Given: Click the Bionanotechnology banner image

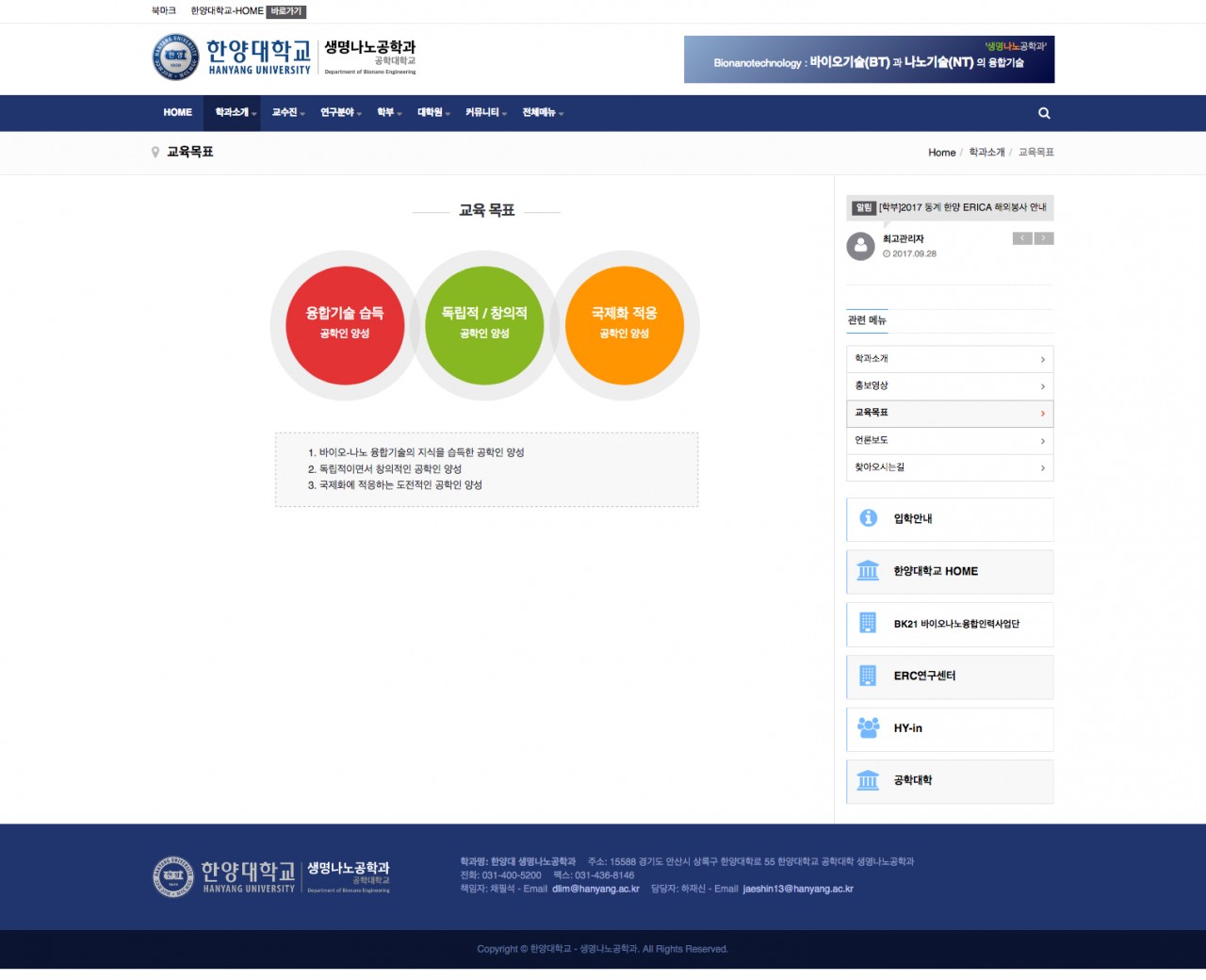Looking at the screenshot, I should click(x=869, y=59).
